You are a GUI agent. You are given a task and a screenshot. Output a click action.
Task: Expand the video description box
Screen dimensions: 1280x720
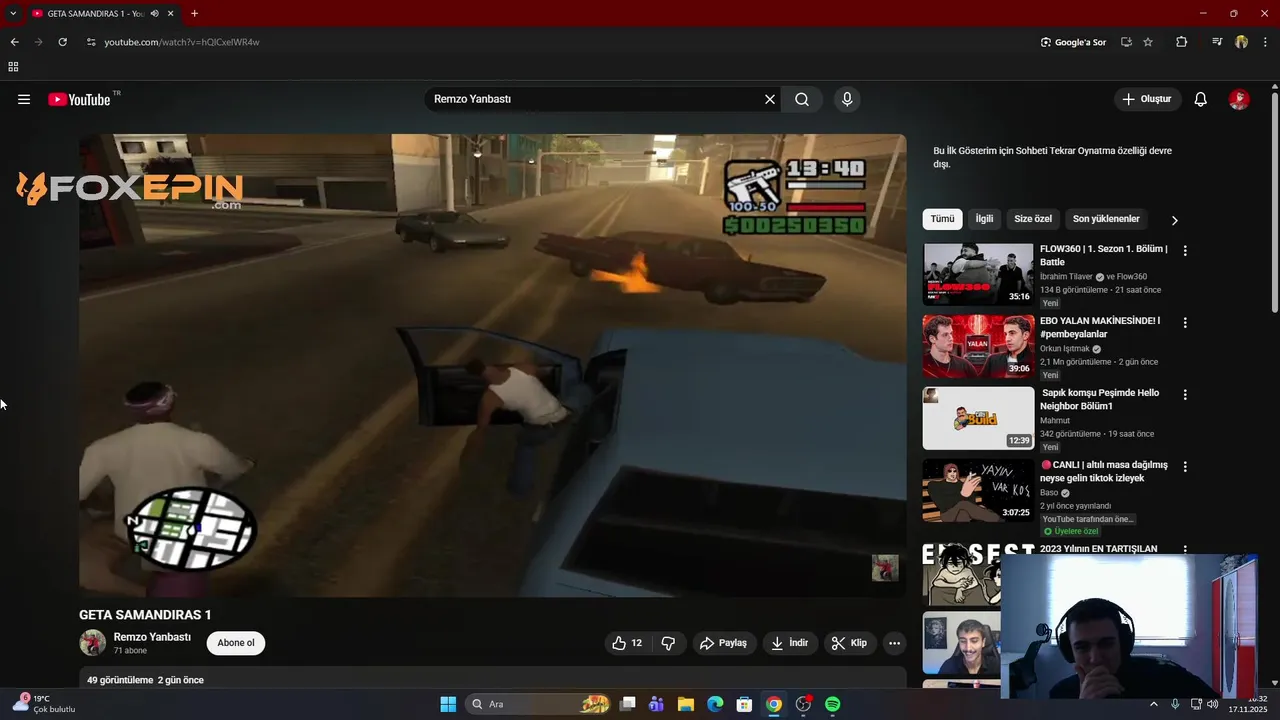point(492,679)
